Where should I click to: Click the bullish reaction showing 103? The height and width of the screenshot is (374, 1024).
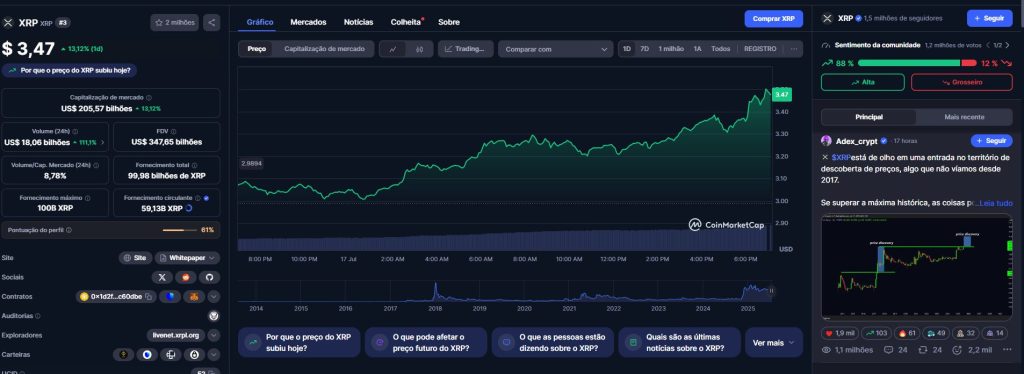(x=875, y=334)
